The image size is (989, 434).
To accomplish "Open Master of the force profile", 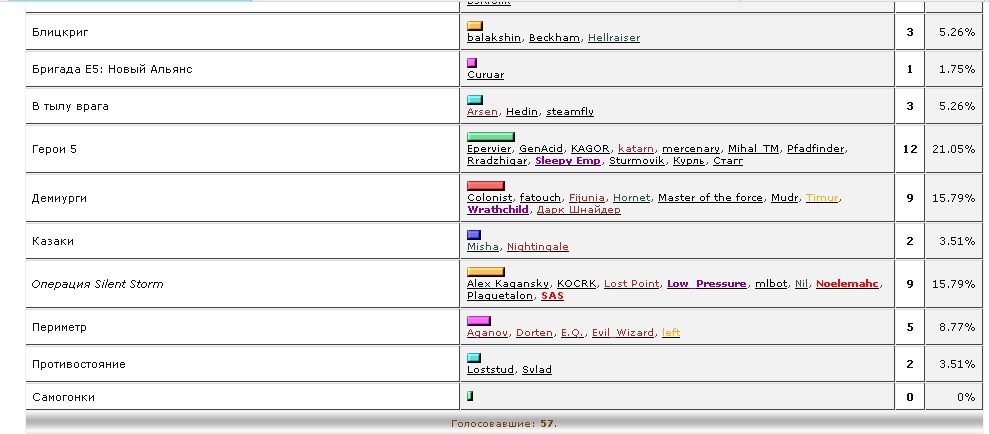I will click(x=710, y=198).
